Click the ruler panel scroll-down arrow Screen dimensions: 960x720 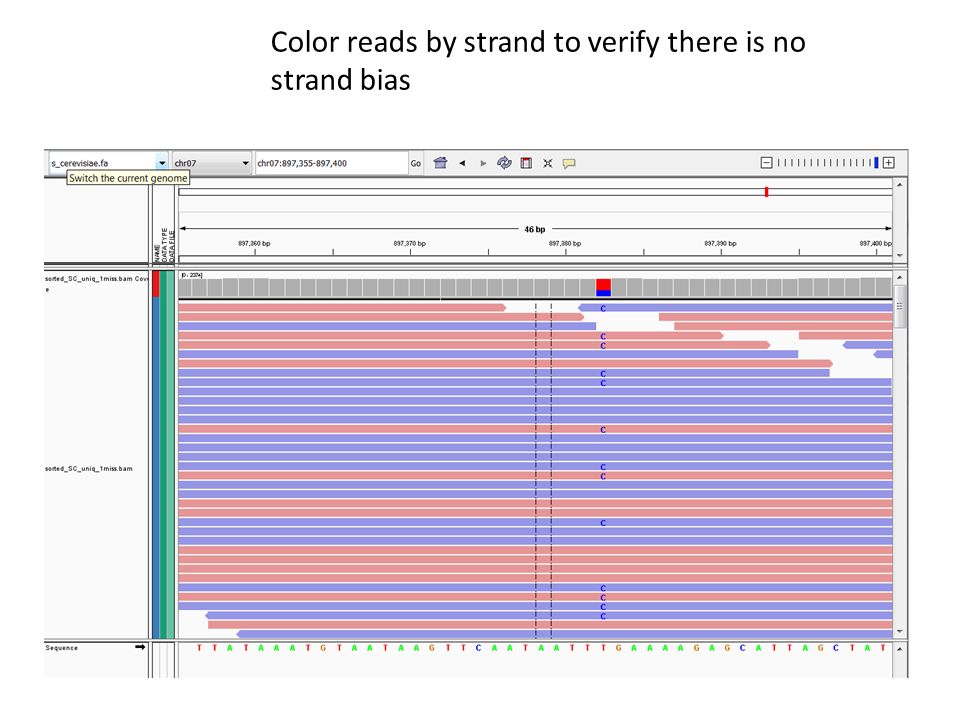pyautogui.click(x=899, y=255)
